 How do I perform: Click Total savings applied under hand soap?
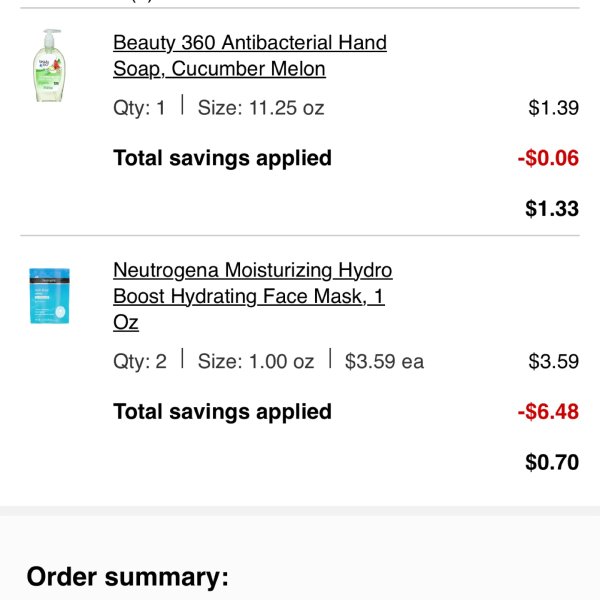(222, 158)
